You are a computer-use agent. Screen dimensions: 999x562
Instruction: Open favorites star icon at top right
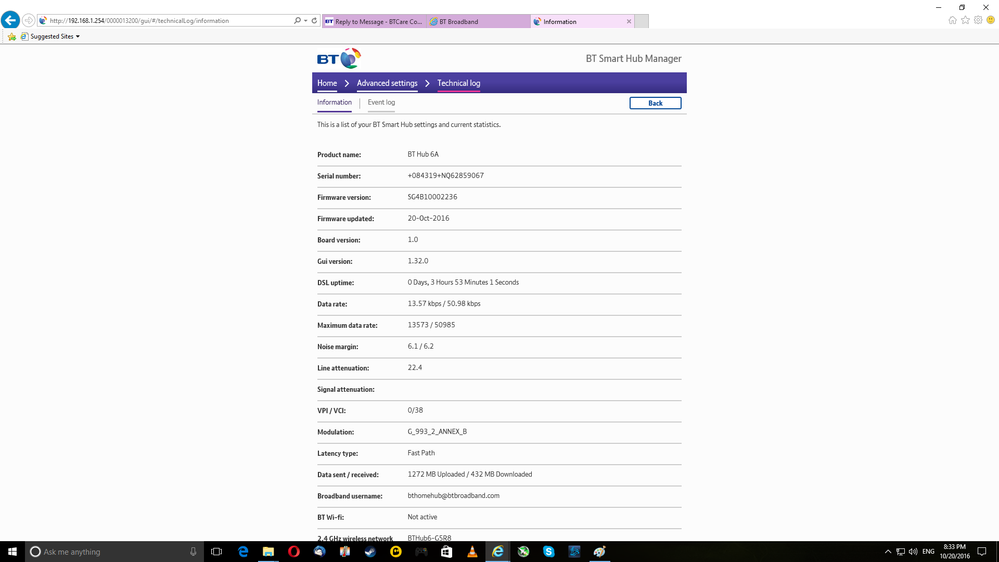click(965, 20)
